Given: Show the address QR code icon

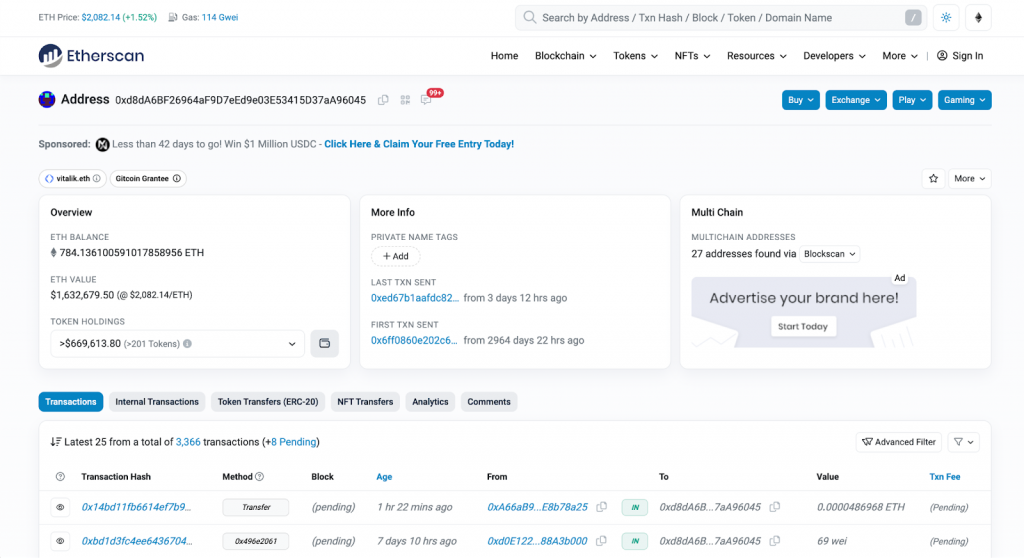Looking at the screenshot, I should pyautogui.click(x=405, y=100).
